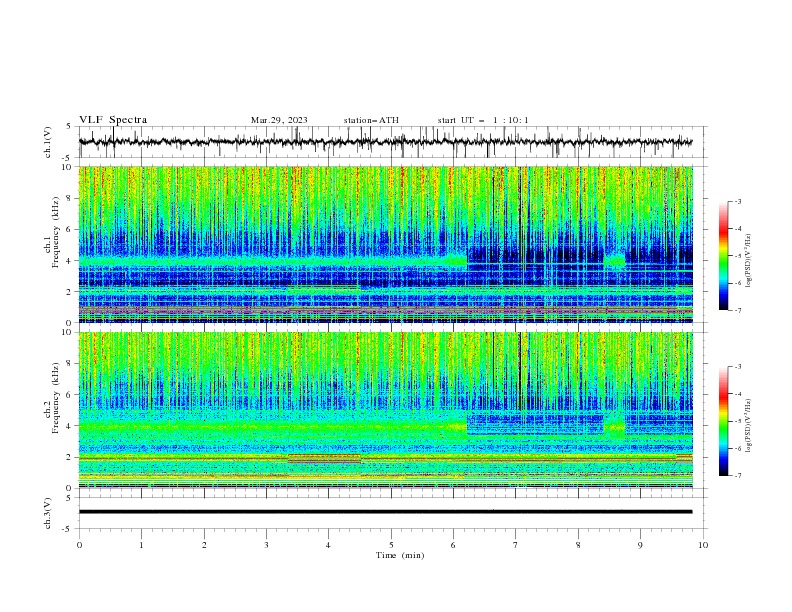The width and height of the screenshot is (792, 612).
Task: Click time axis tick label "1"
Action: pos(141,545)
